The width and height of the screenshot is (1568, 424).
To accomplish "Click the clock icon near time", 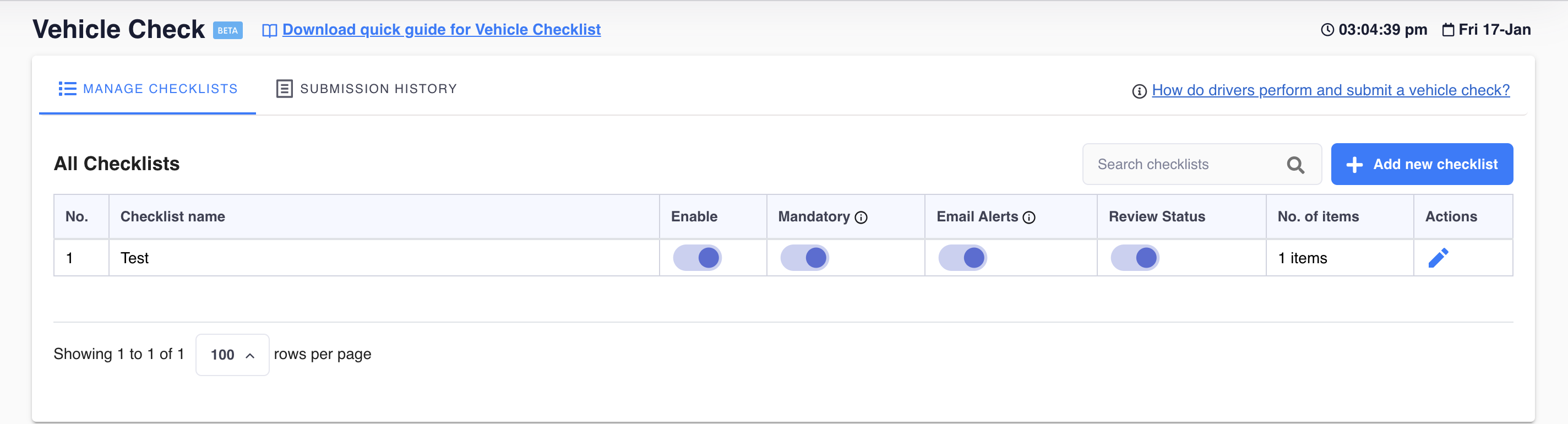I will click(x=1327, y=30).
